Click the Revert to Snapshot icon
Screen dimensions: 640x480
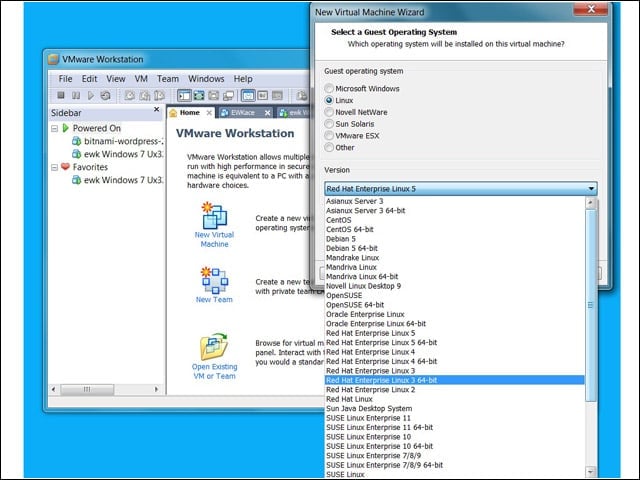pyautogui.click(x=144, y=96)
